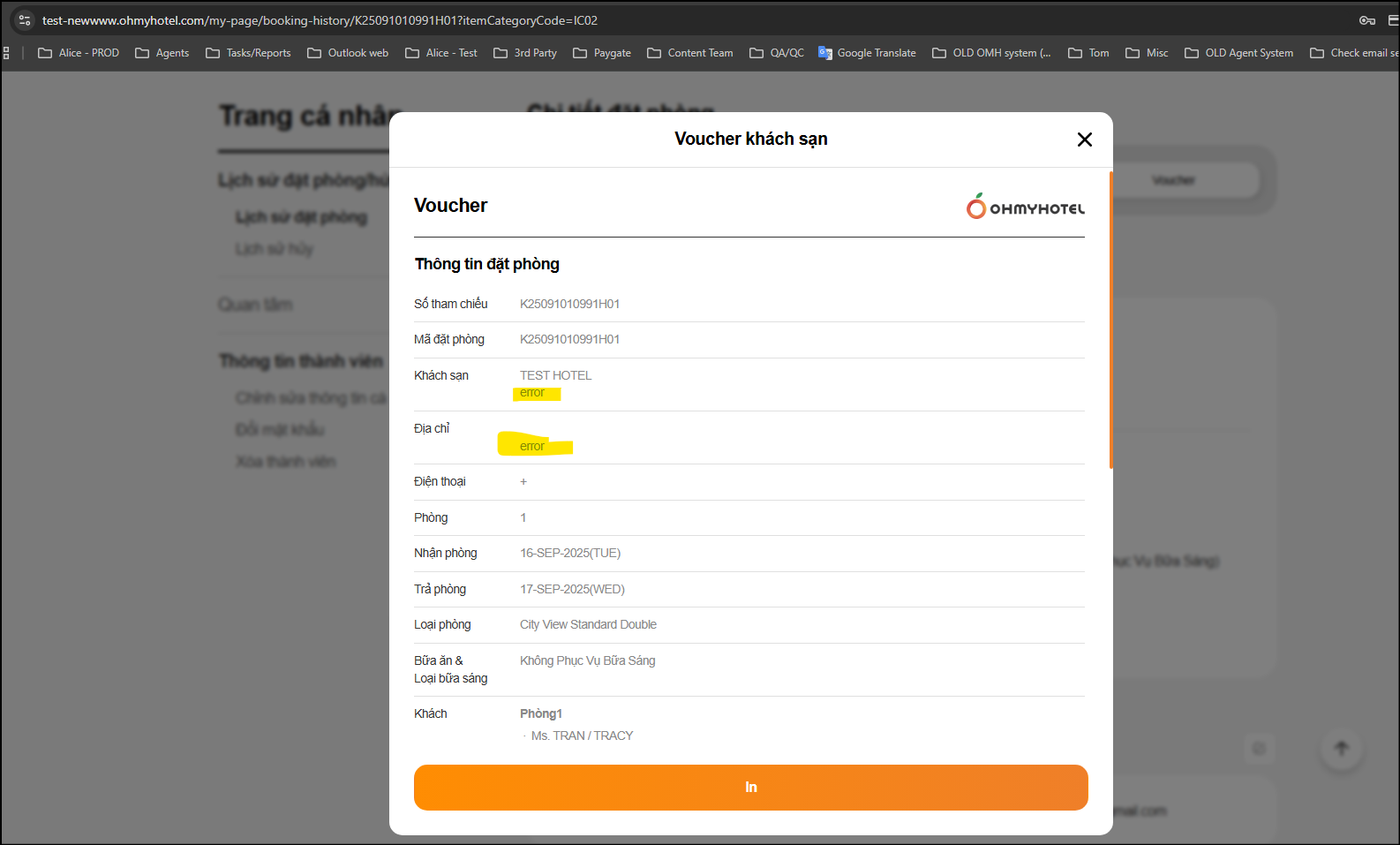Image resolution: width=1400 pixels, height=845 pixels.
Task: Click the QA/QC folder icon
Action: 756,53
